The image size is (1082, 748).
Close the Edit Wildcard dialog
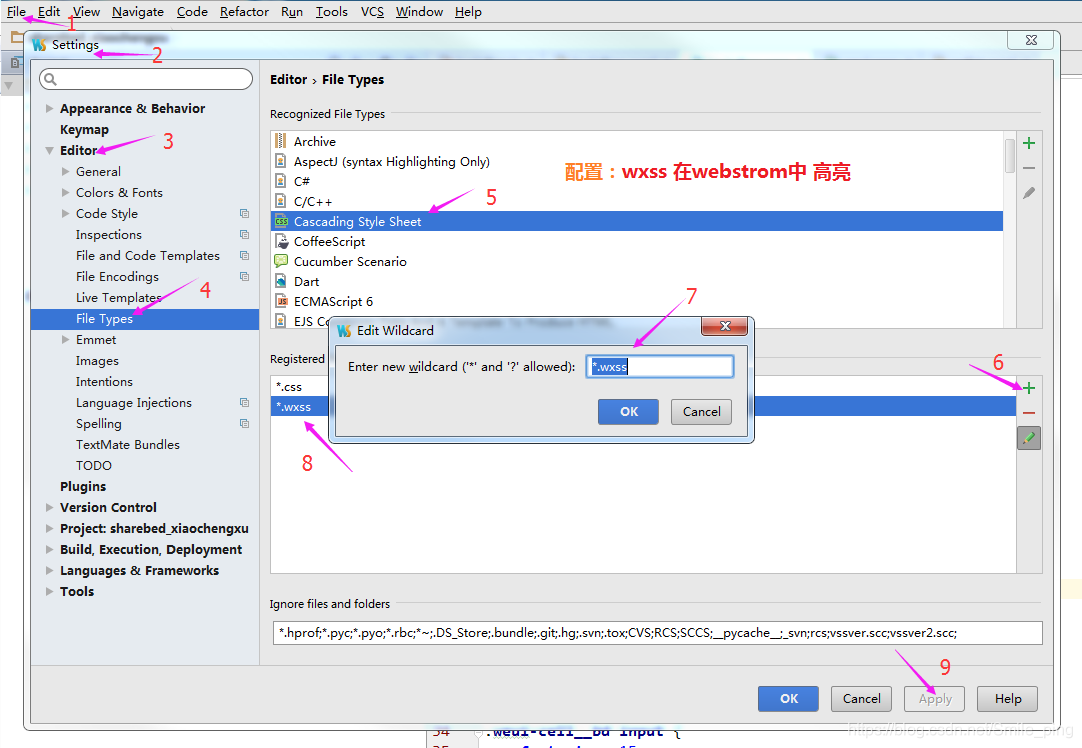pos(725,326)
